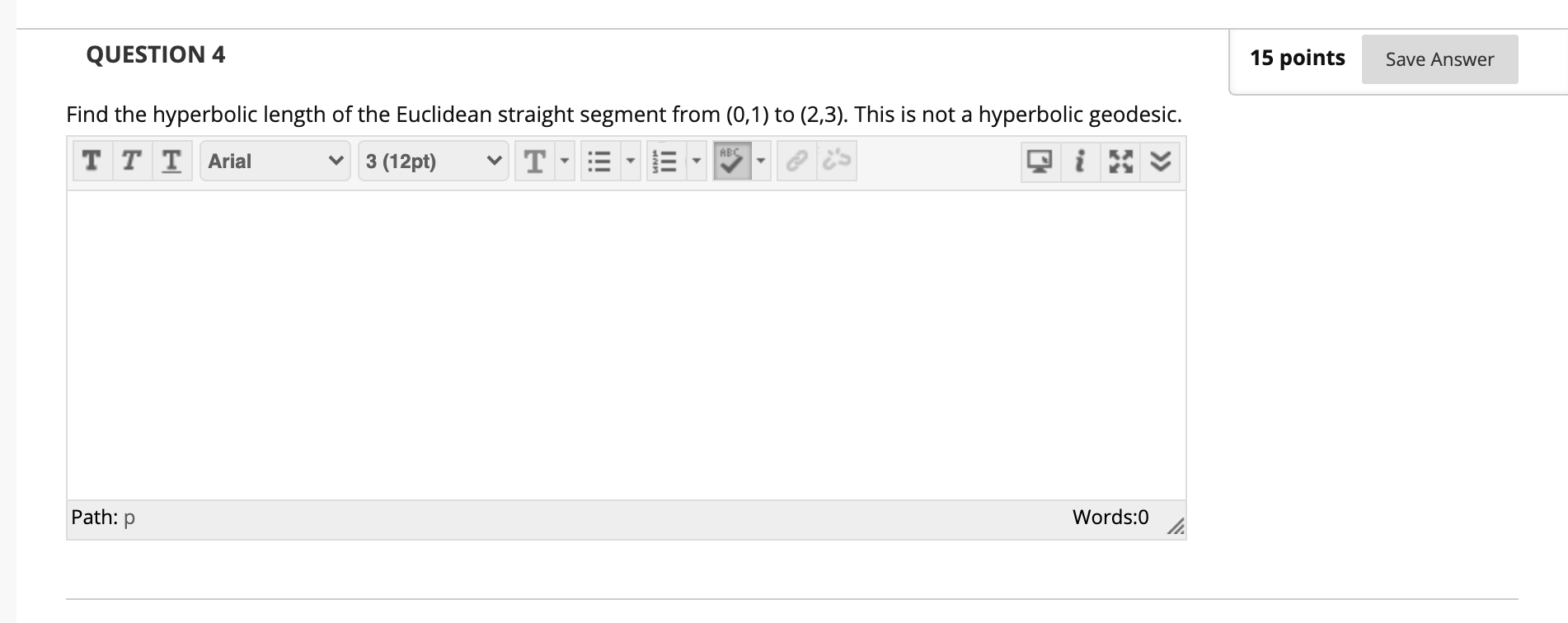Click the text color button
The image size is (1568, 623).
[x=536, y=161]
